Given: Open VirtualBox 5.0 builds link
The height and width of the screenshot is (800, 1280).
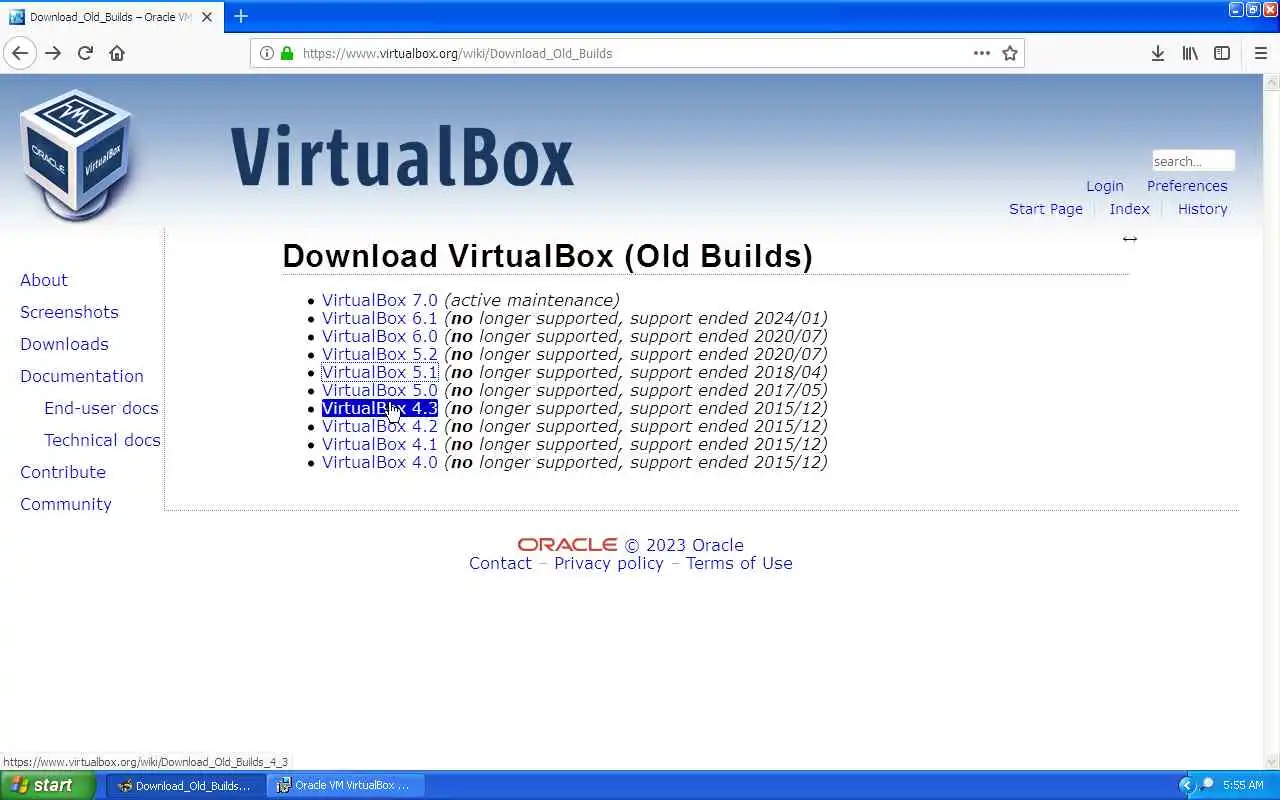Looking at the screenshot, I should 380,390.
